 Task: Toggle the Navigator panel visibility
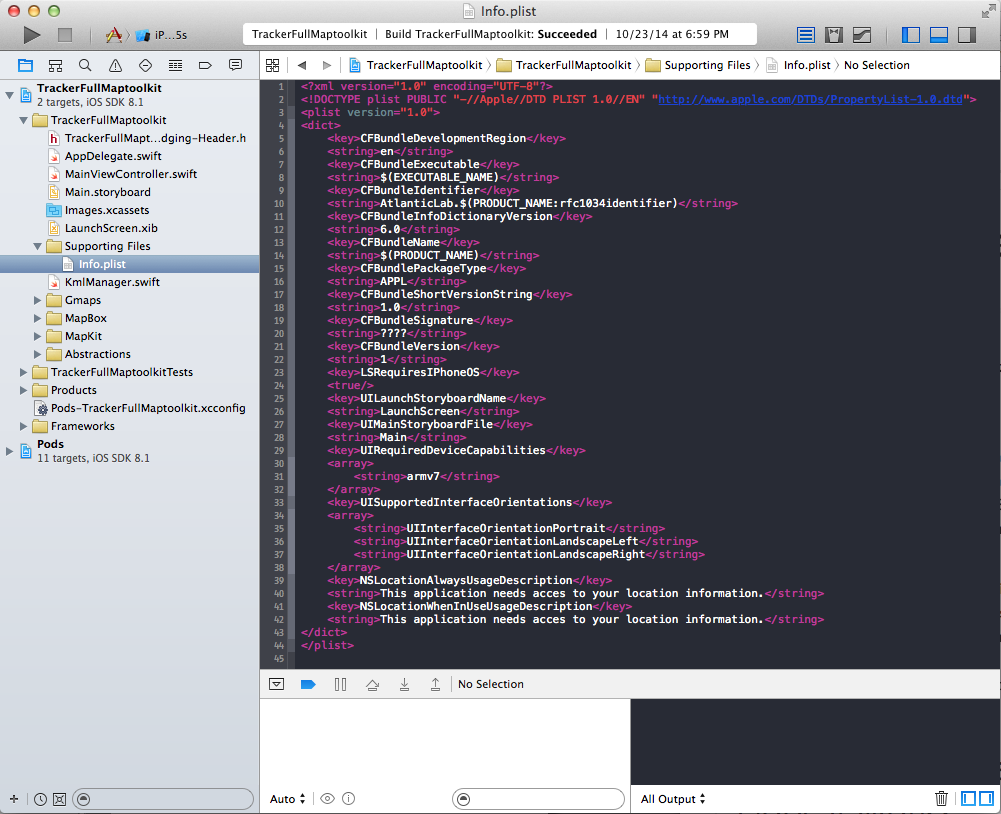[910, 34]
